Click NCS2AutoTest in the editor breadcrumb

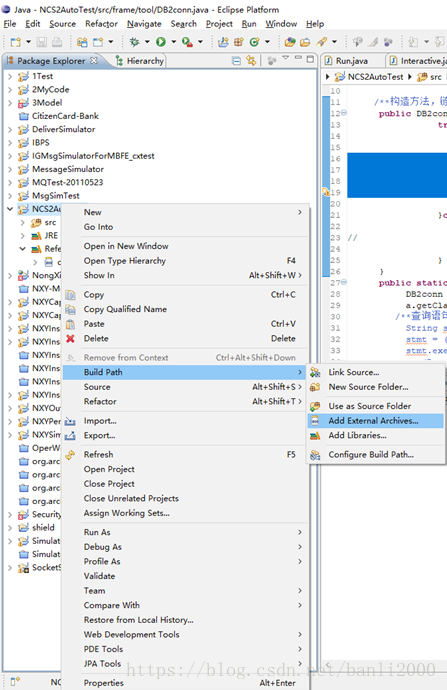coord(375,77)
